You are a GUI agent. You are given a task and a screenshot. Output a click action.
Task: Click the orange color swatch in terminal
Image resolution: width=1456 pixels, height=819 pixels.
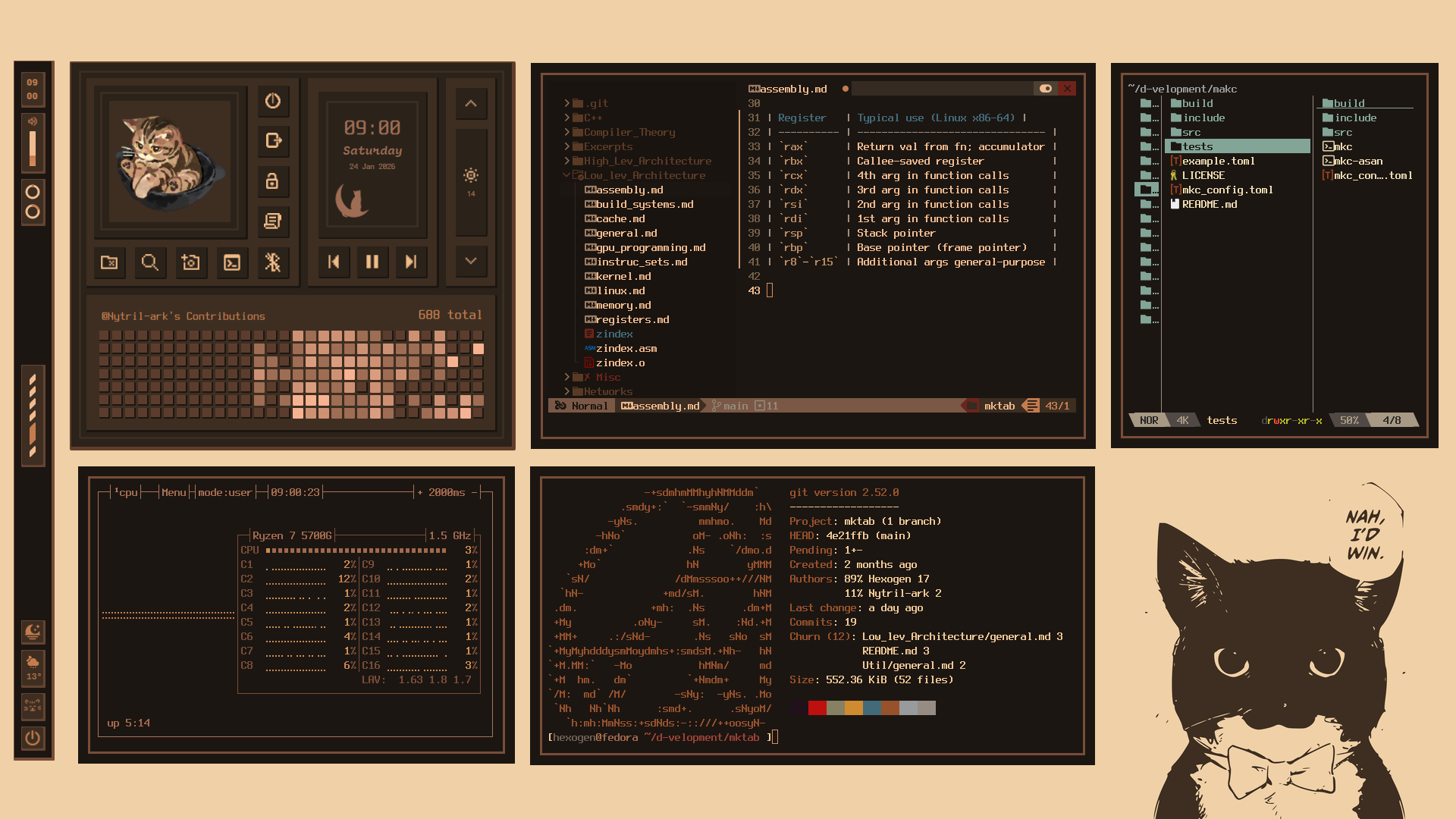853,708
